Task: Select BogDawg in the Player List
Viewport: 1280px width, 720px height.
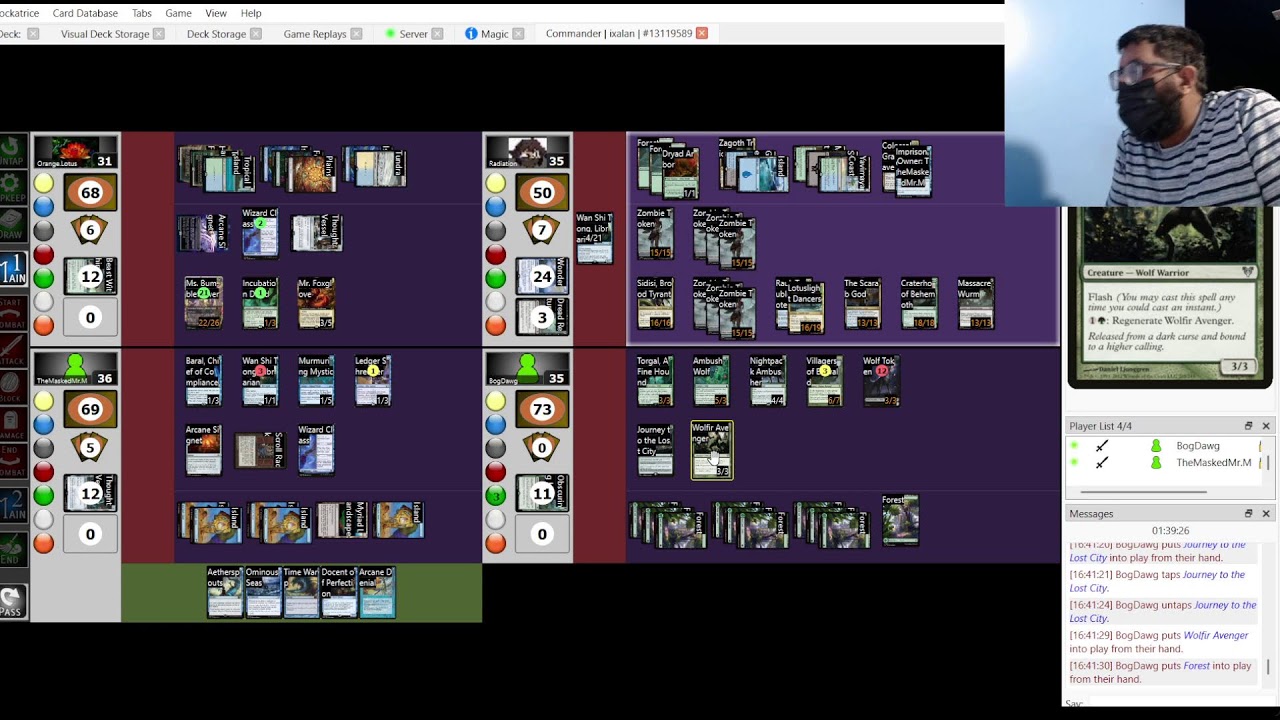Action: tap(1198, 446)
